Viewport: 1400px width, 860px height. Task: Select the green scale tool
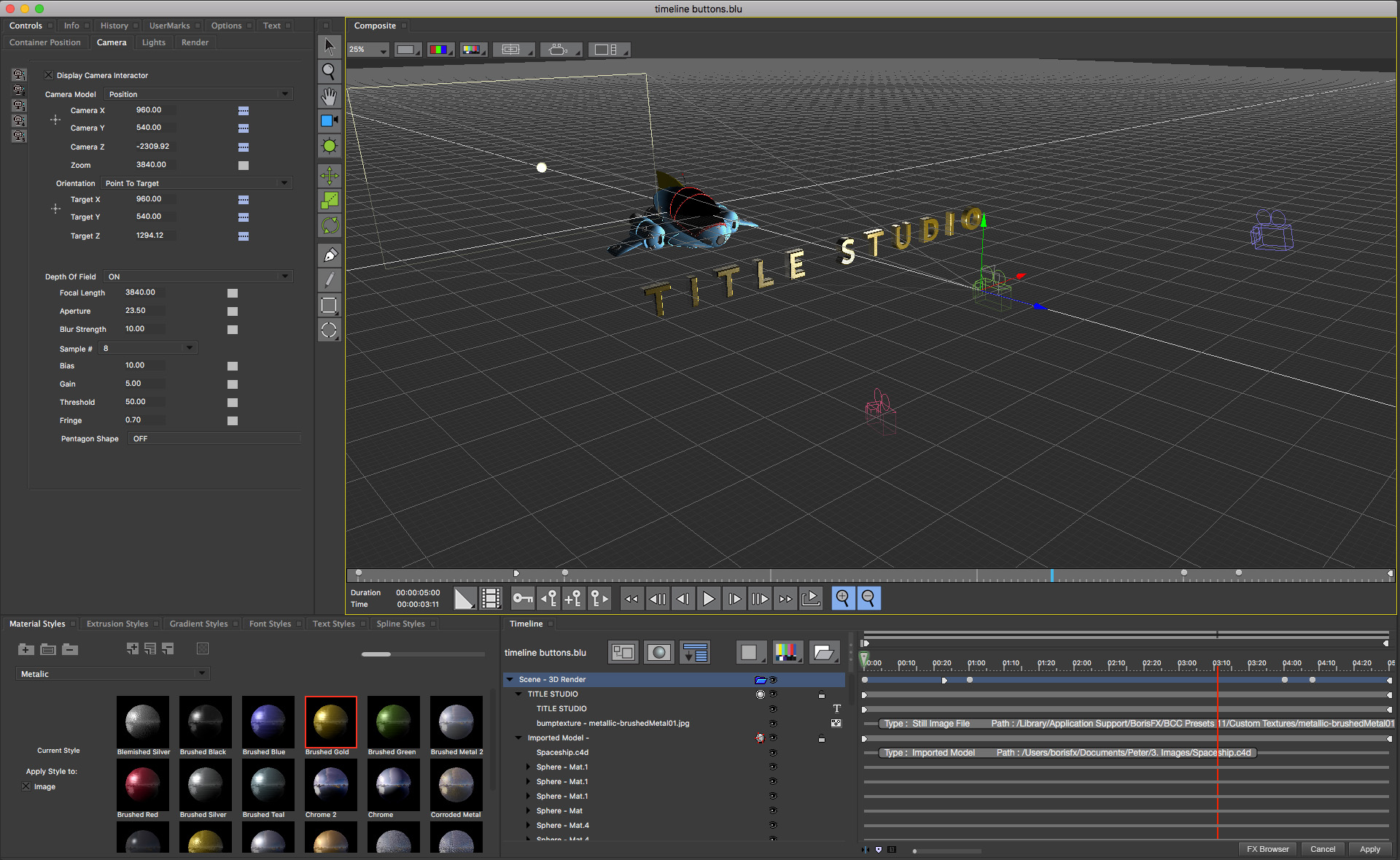pyautogui.click(x=330, y=201)
